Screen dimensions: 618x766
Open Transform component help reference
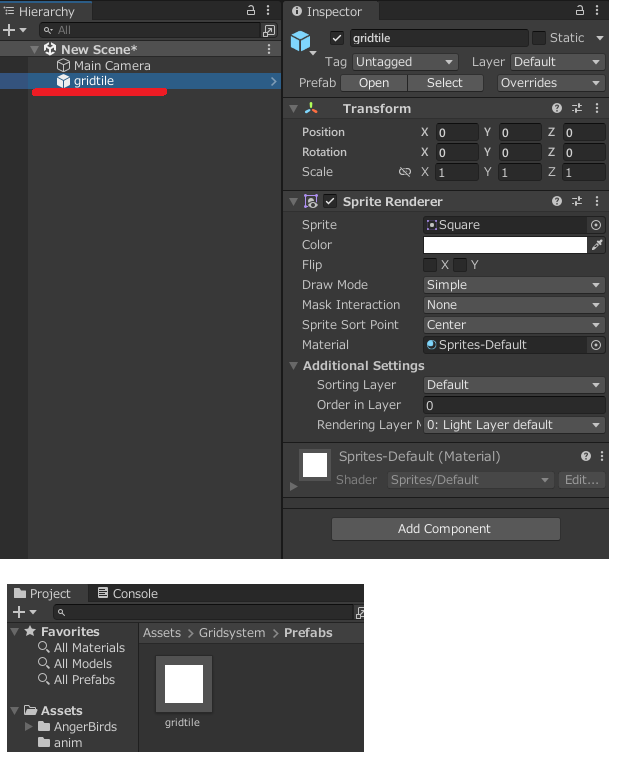point(556,108)
